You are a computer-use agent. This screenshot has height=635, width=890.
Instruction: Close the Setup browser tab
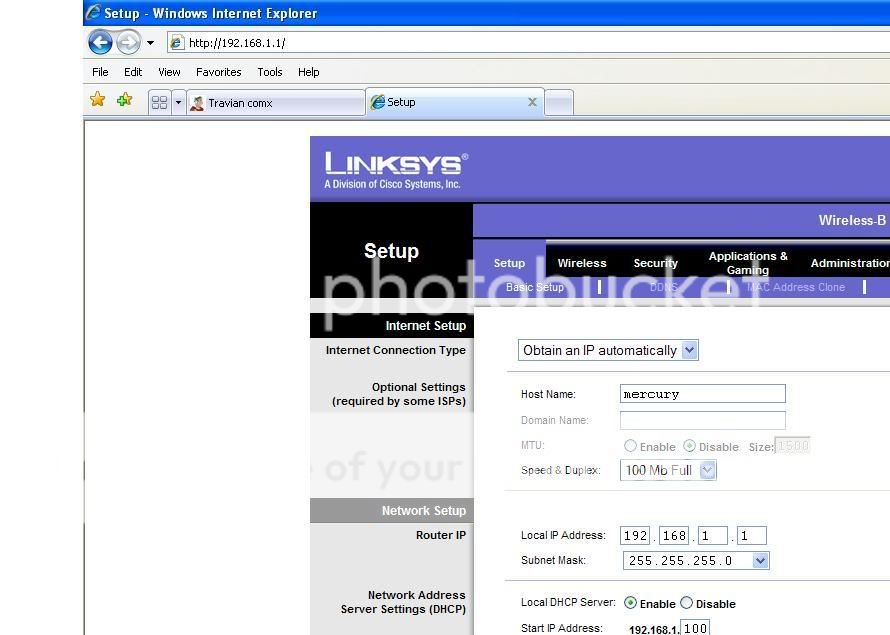click(x=532, y=102)
